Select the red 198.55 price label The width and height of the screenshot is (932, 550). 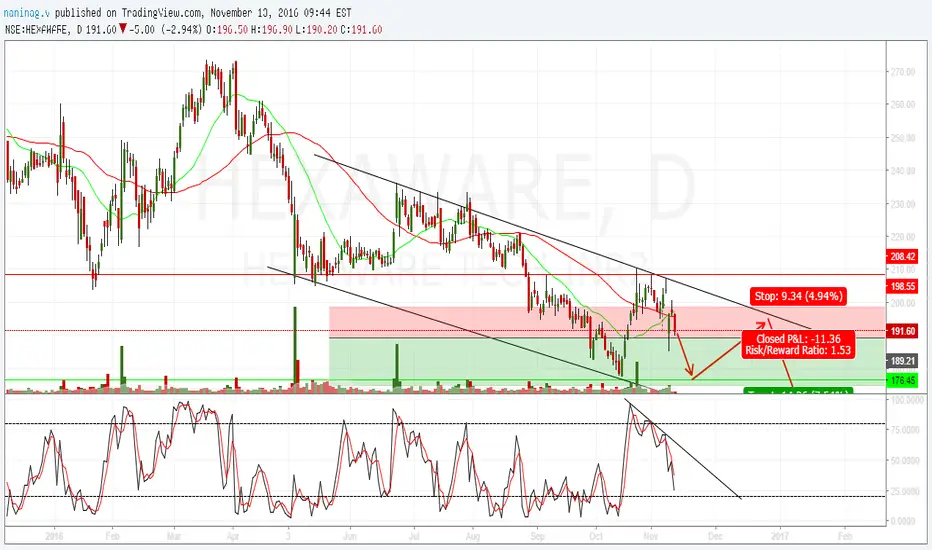(902, 286)
